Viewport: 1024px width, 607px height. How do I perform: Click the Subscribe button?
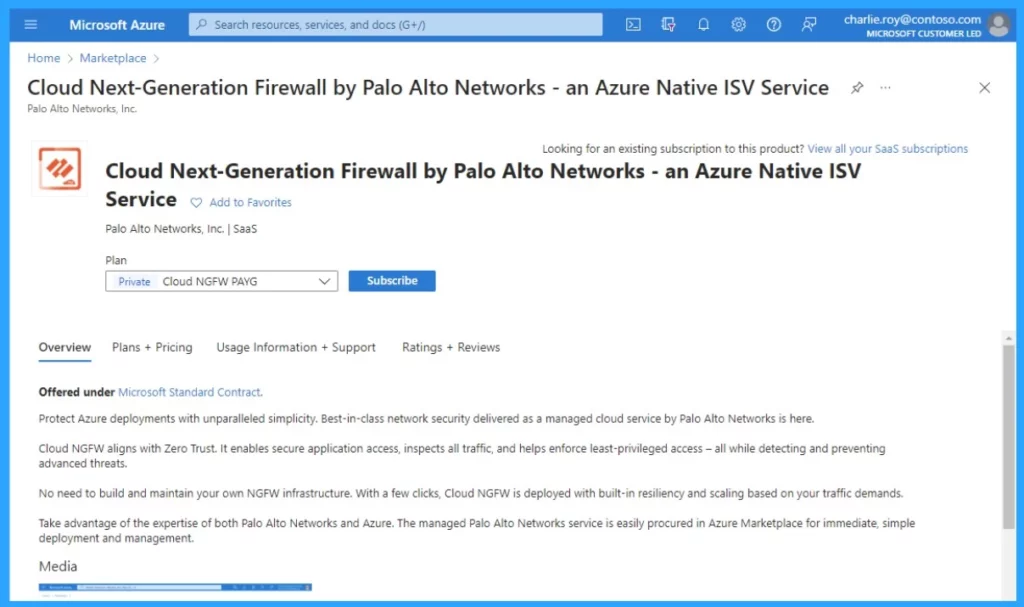click(x=392, y=281)
